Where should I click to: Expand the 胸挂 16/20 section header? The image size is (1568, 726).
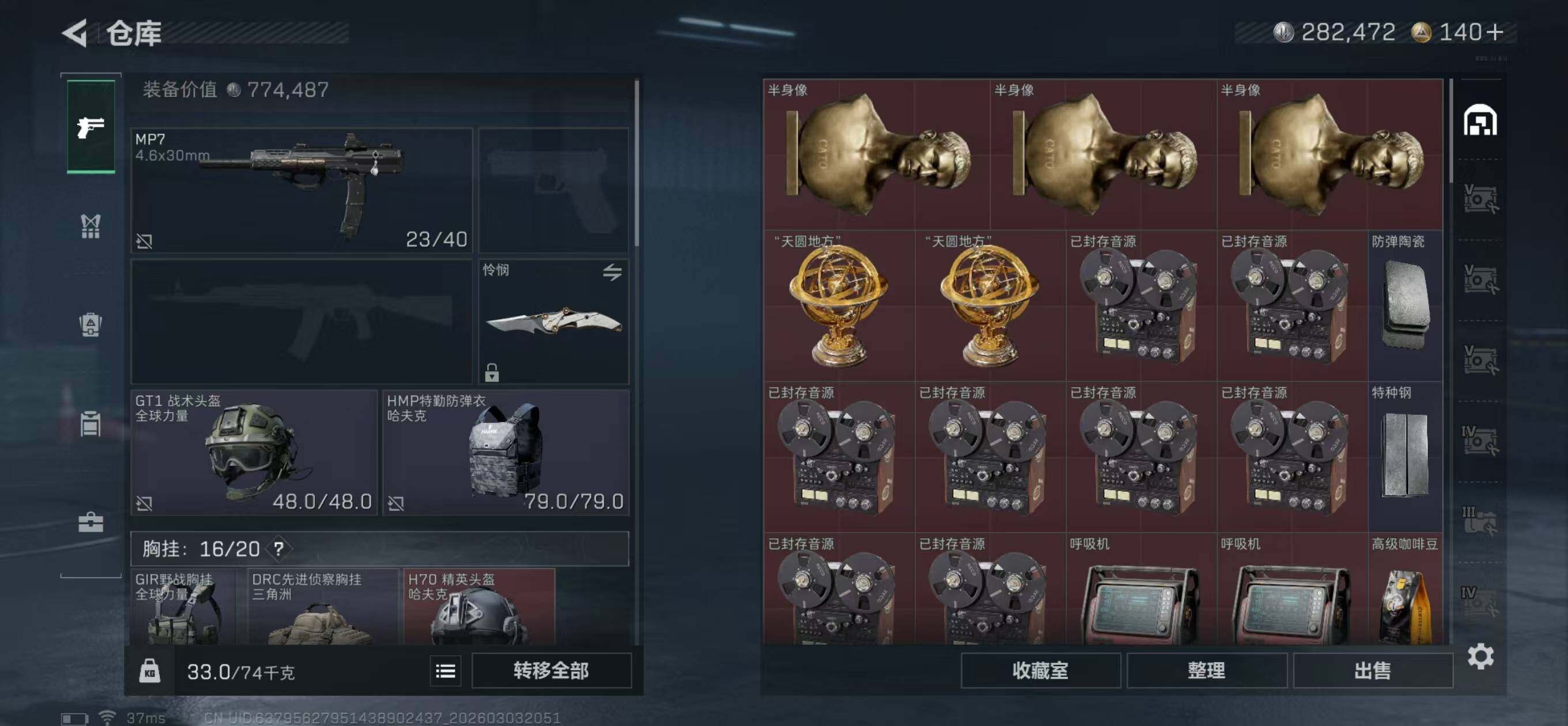click(x=380, y=549)
